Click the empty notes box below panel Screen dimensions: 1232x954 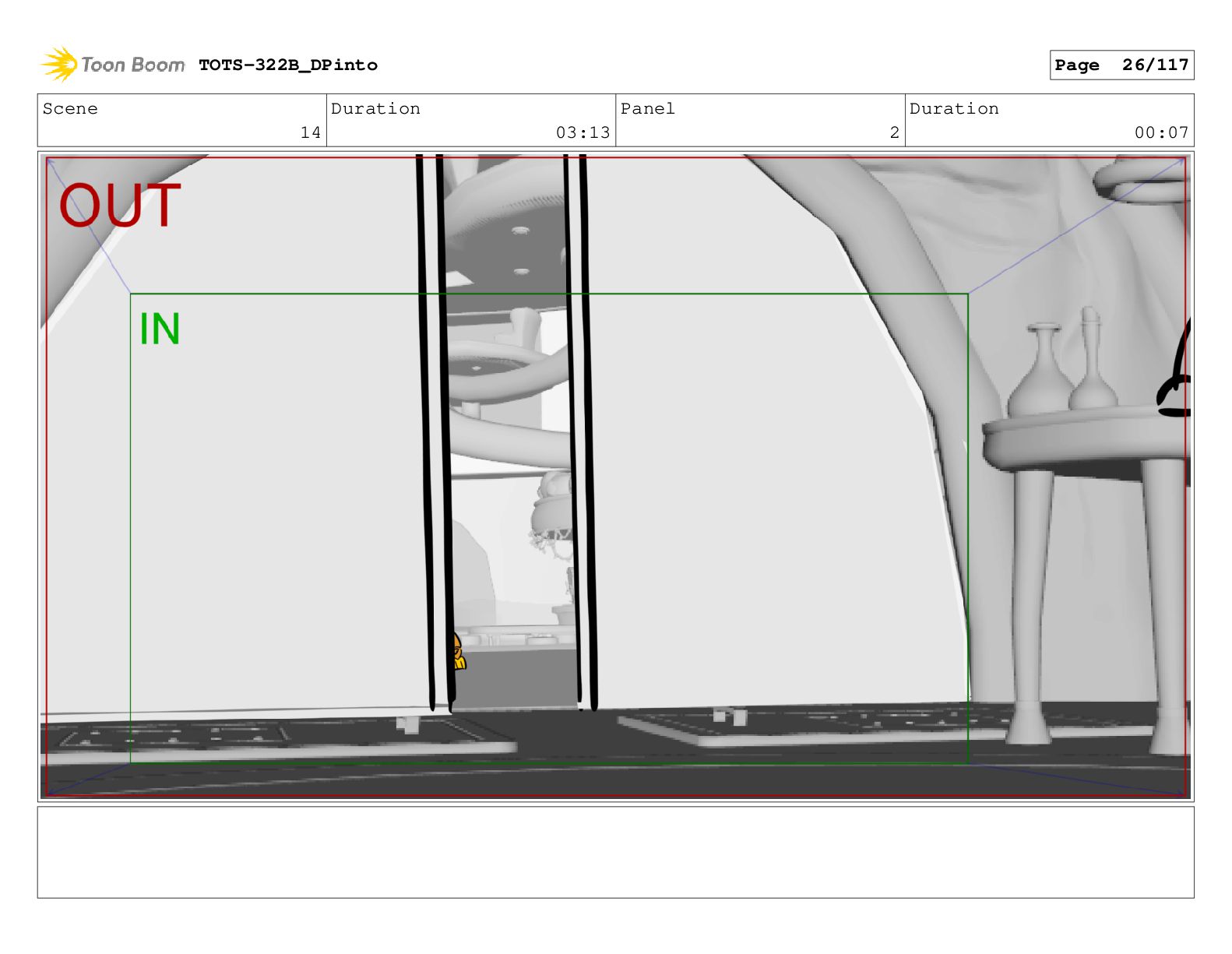[x=615, y=852]
